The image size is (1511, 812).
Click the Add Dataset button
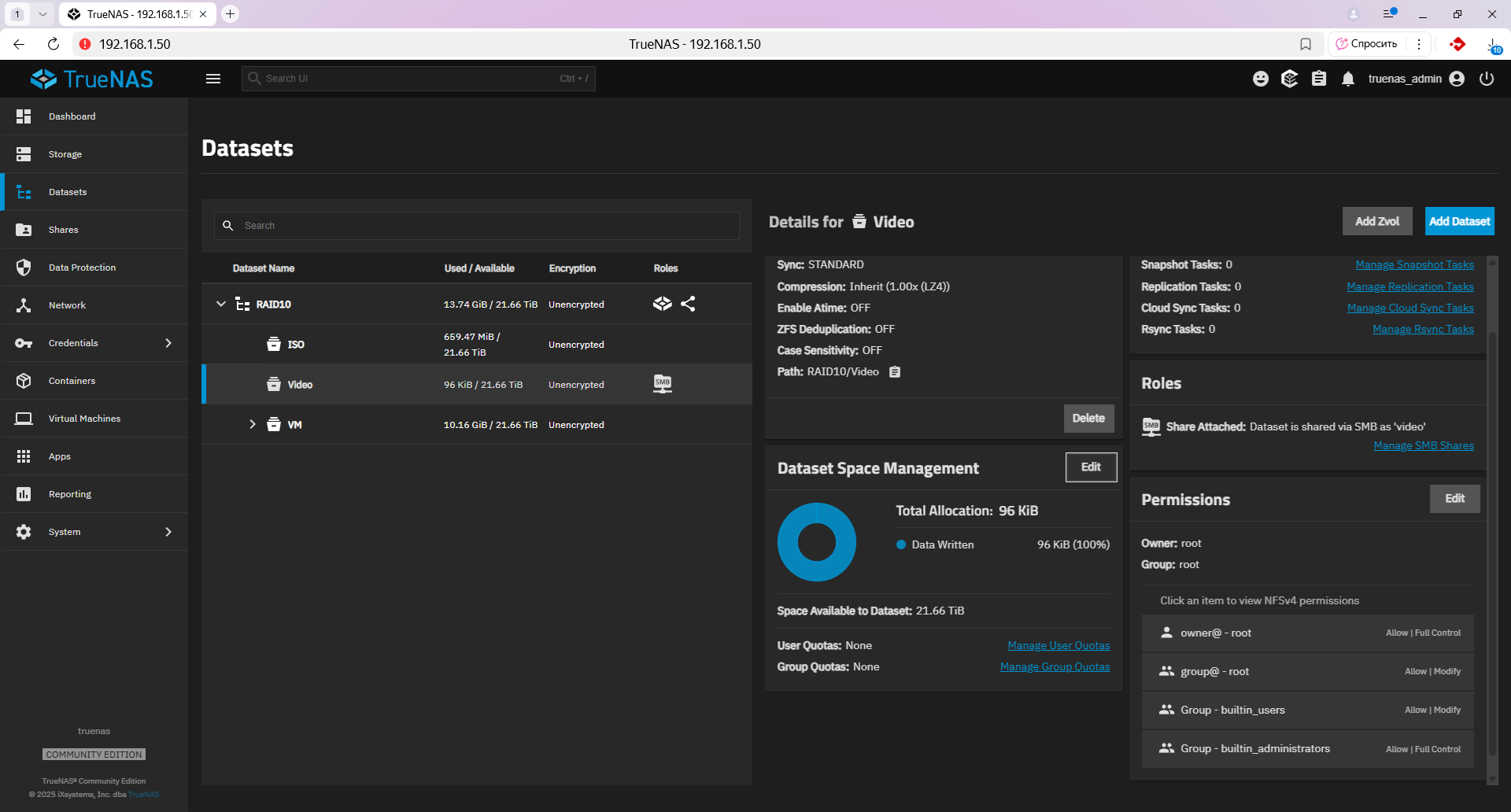pyautogui.click(x=1459, y=221)
